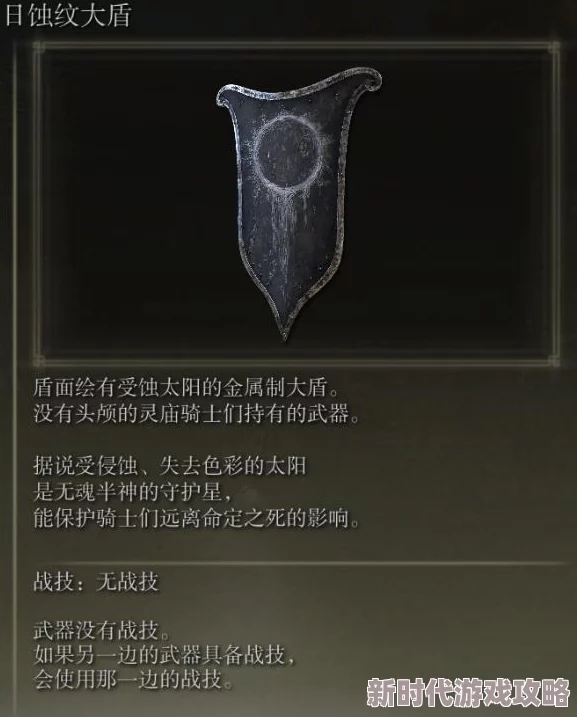Click the bottom-right corner ornament of the image frame
577x717 pixels.
click(553, 360)
